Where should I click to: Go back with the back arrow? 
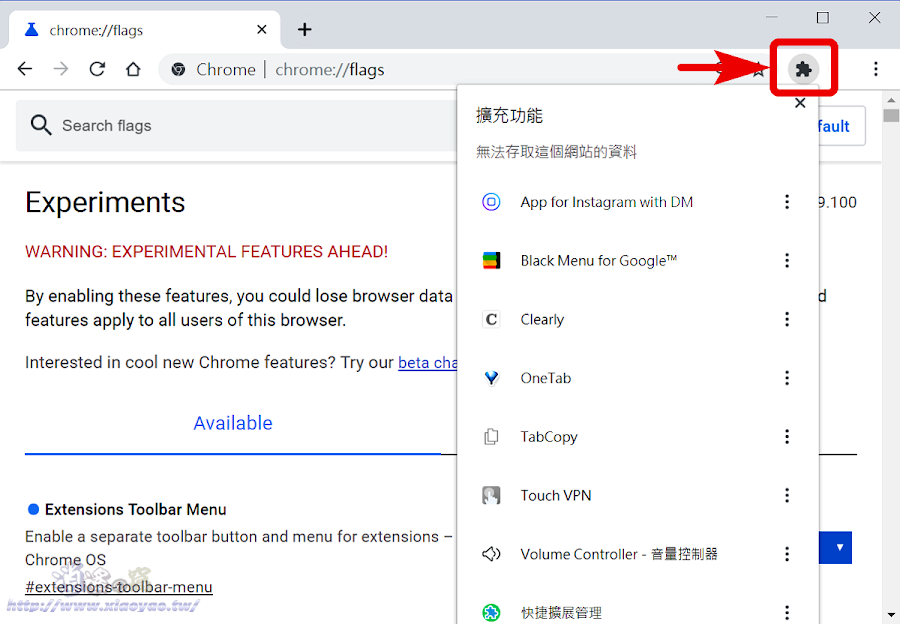pos(25,69)
